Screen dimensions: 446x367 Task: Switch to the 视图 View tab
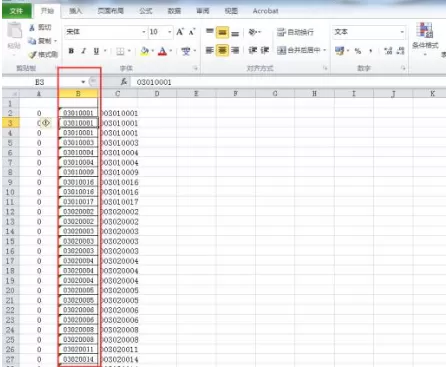tap(231, 11)
